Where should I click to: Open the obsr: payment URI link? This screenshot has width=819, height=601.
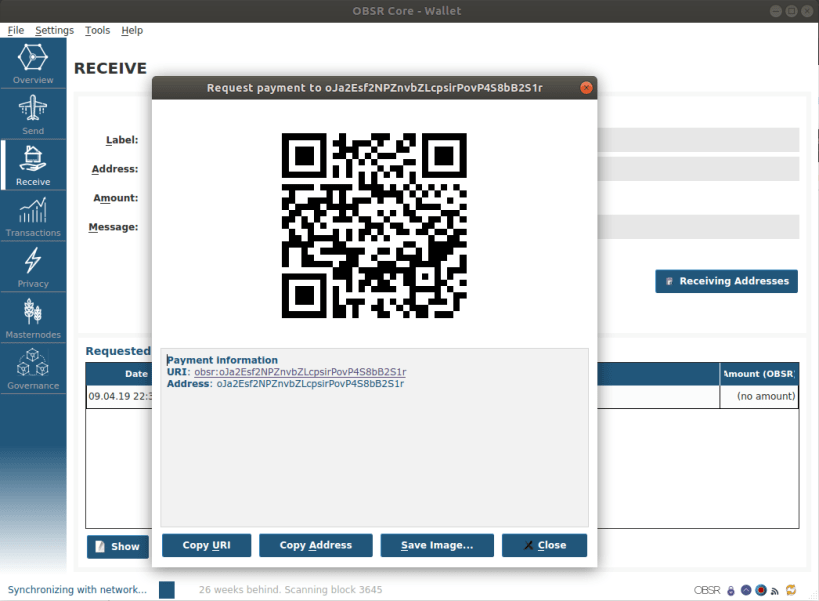pos(300,372)
